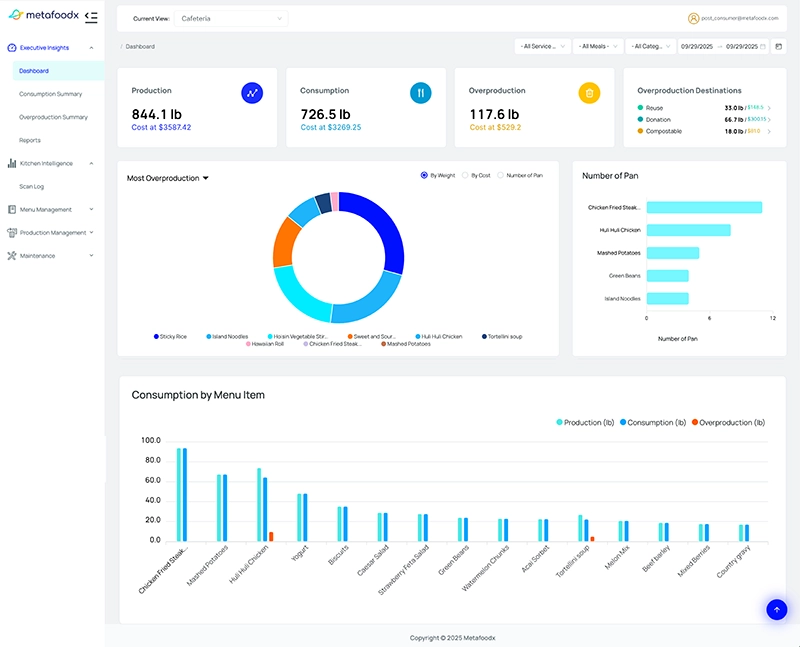800x647 pixels.
Task: Click the orange Sweet and Sour donut segment
Action: tap(285, 245)
